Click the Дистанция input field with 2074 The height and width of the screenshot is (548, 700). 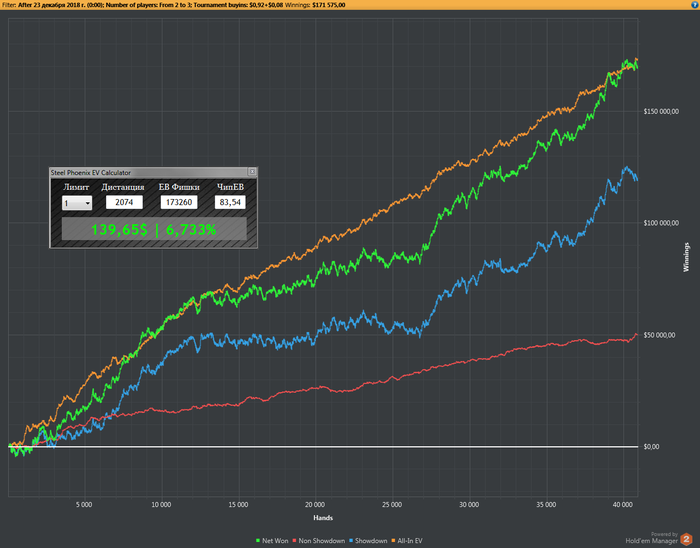point(124,202)
